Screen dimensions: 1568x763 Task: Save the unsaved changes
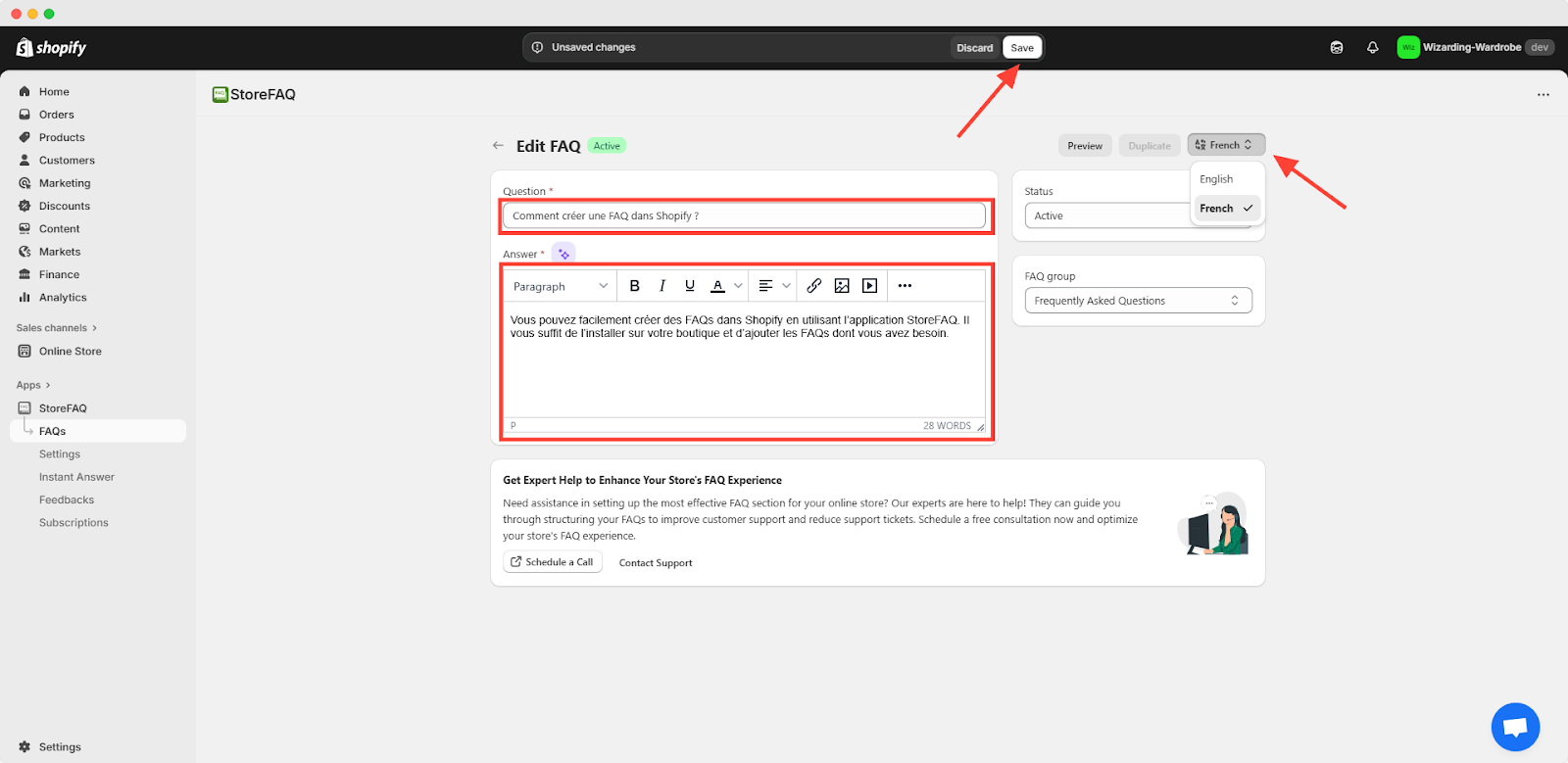[x=1022, y=47]
